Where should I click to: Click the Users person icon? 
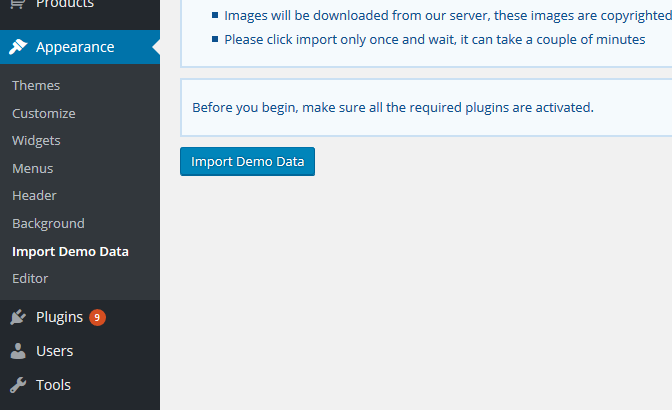[x=18, y=351]
